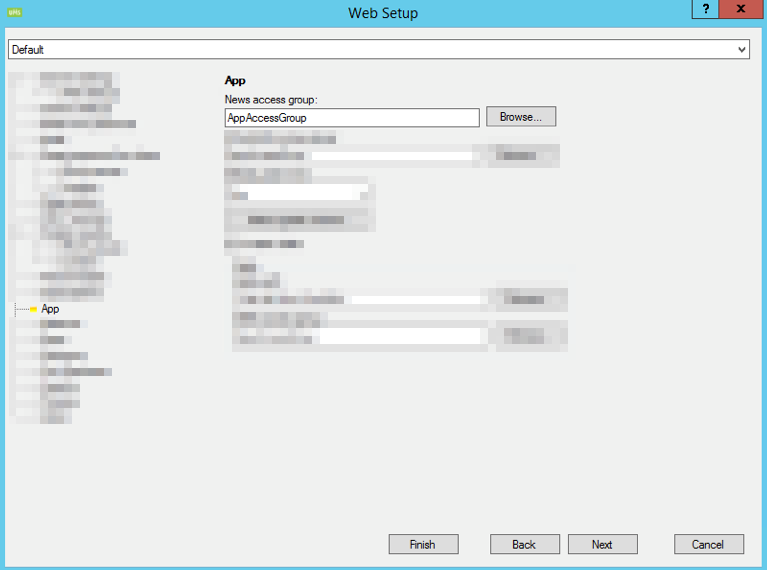This screenshot has height=570, width=767.
Task: Close the Web Setup window
Action: [741, 9]
